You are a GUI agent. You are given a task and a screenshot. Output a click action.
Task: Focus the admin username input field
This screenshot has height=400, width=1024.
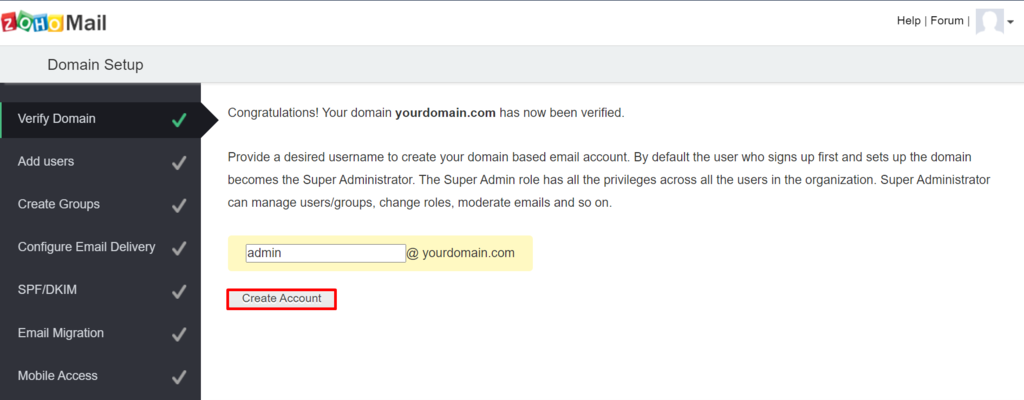325,253
